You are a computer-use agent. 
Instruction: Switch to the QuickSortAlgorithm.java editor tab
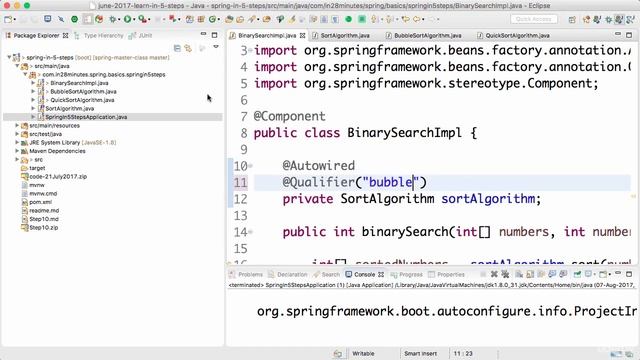pos(513,36)
